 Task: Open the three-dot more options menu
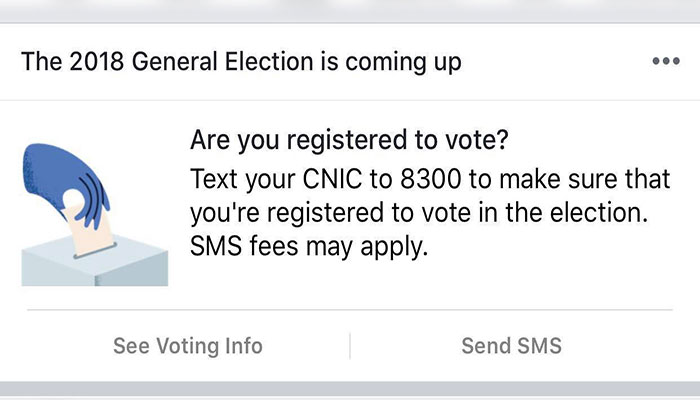click(665, 62)
